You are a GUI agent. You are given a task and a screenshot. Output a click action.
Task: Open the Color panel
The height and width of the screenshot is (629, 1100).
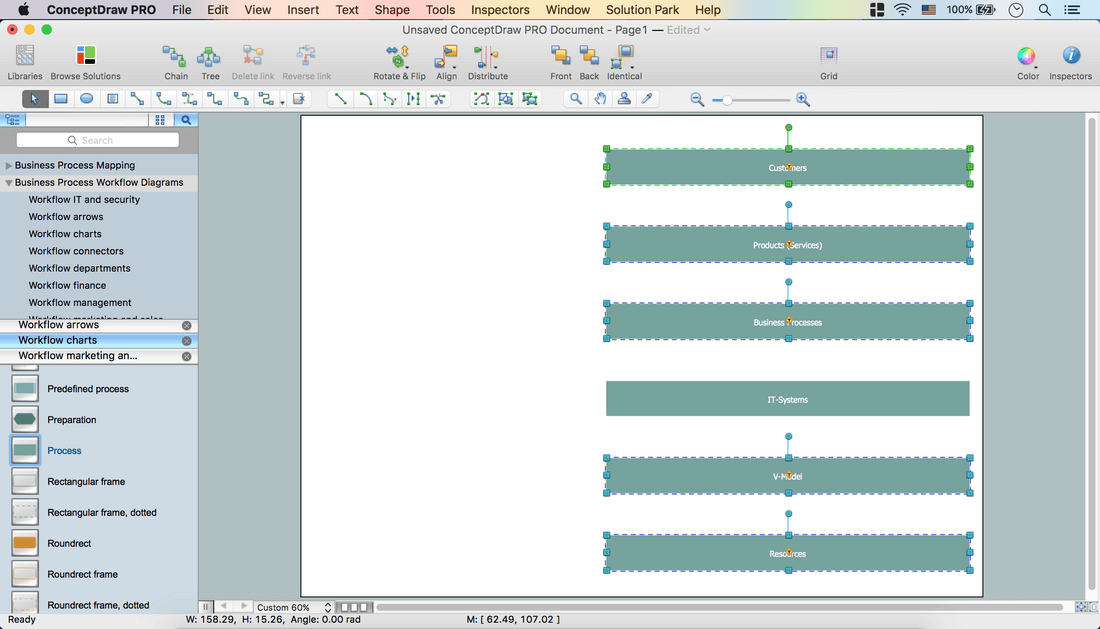1028,62
